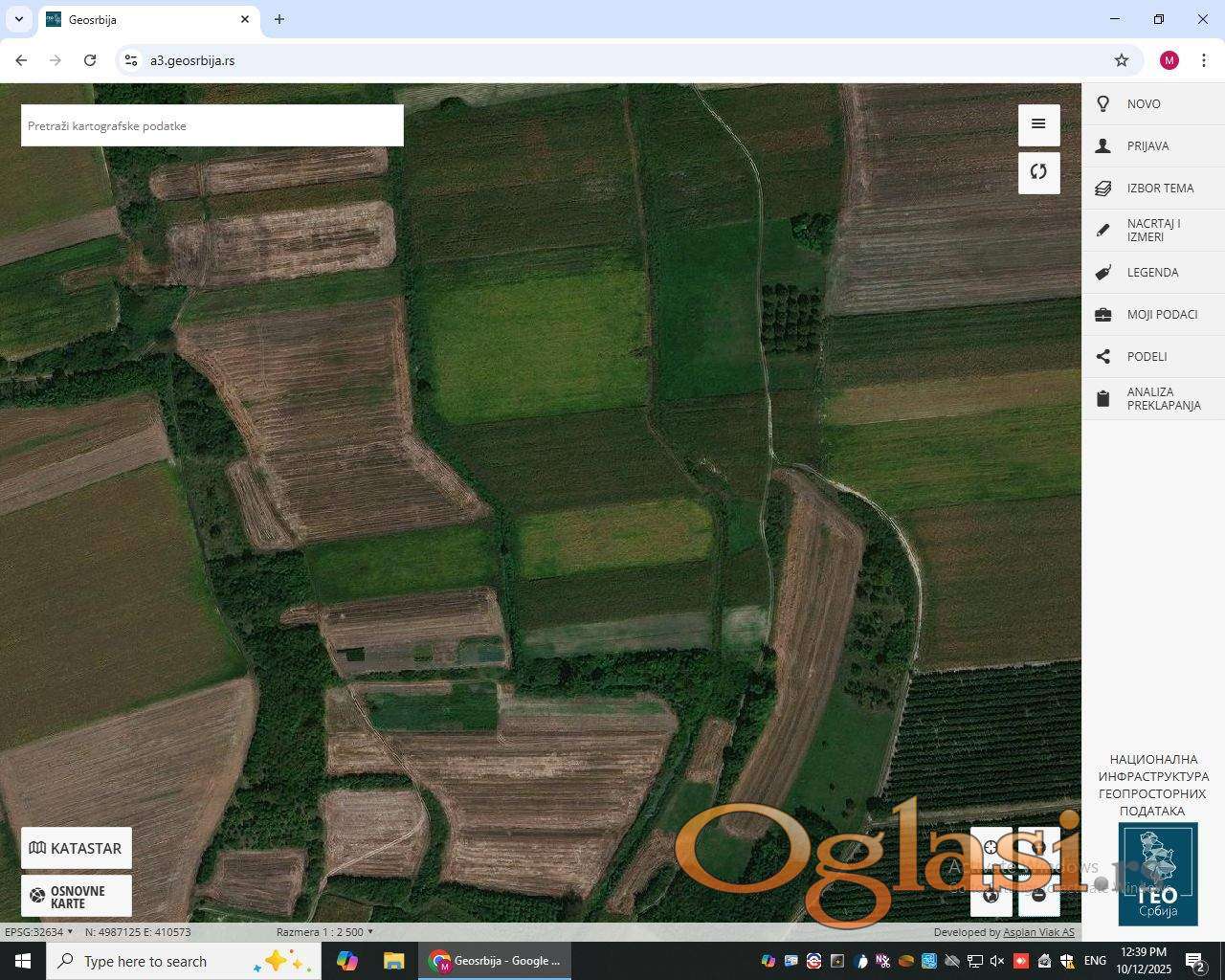The image size is (1225, 980).
Task: Toggle the KATASTAR map layer
Action: click(77, 848)
